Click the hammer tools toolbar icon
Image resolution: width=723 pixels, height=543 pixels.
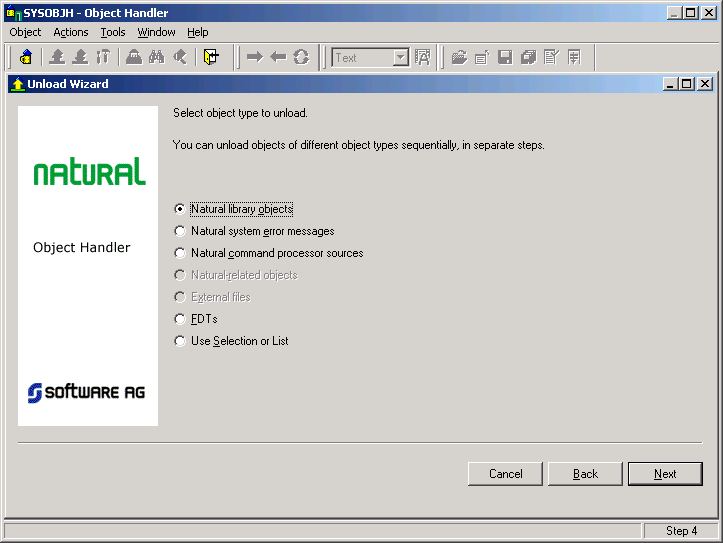click(103, 57)
